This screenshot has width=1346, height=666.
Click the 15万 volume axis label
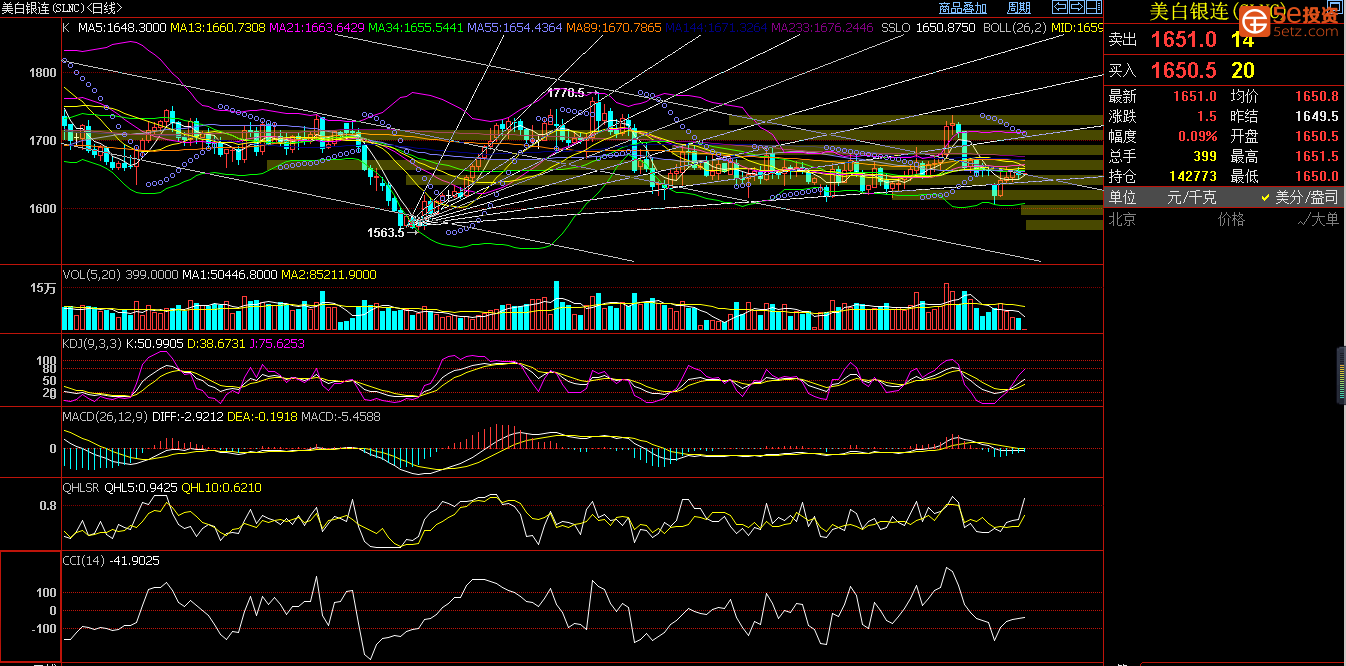point(43,288)
